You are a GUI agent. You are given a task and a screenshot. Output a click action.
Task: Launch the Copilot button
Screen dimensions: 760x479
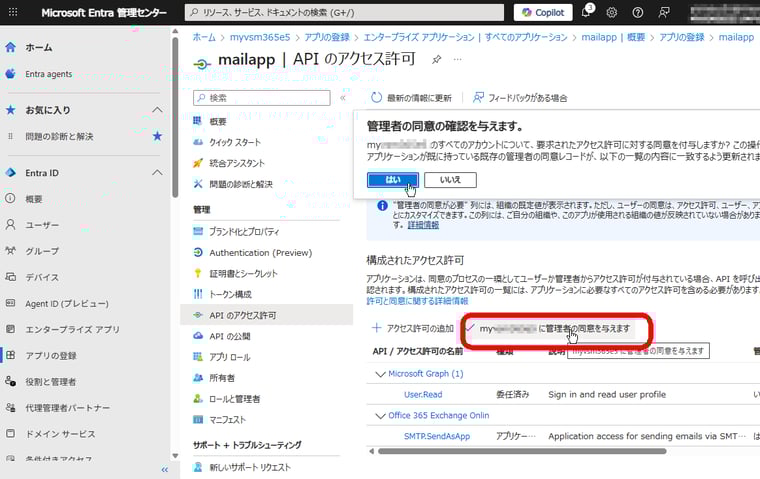(543, 13)
